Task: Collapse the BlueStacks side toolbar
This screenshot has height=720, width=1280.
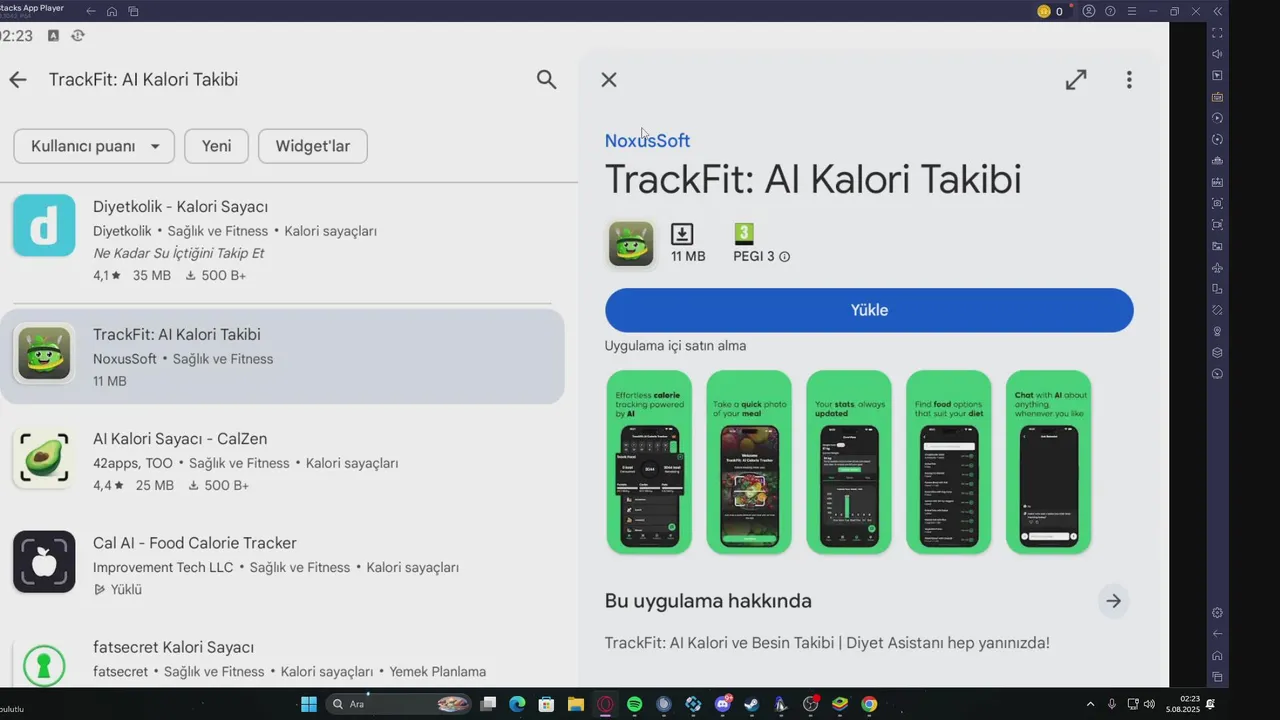Action: point(1217,11)
